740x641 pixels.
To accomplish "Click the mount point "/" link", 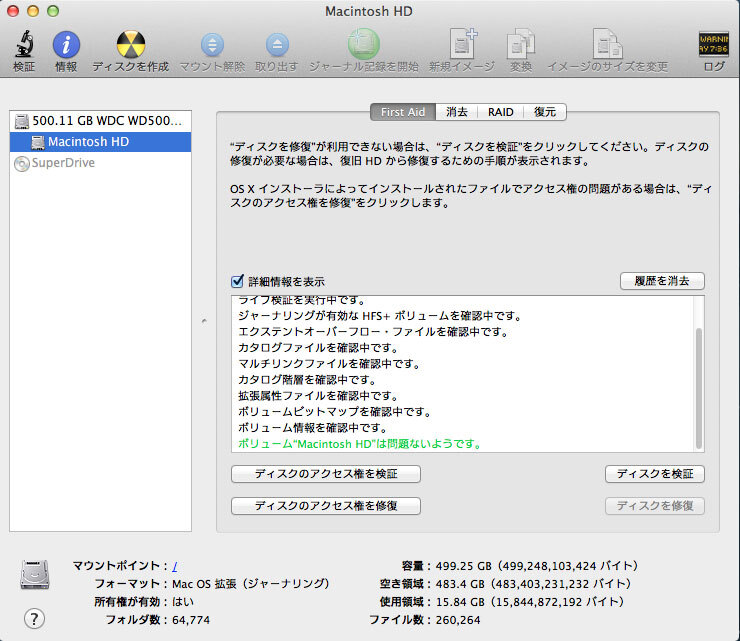I will tap(175, 566).
